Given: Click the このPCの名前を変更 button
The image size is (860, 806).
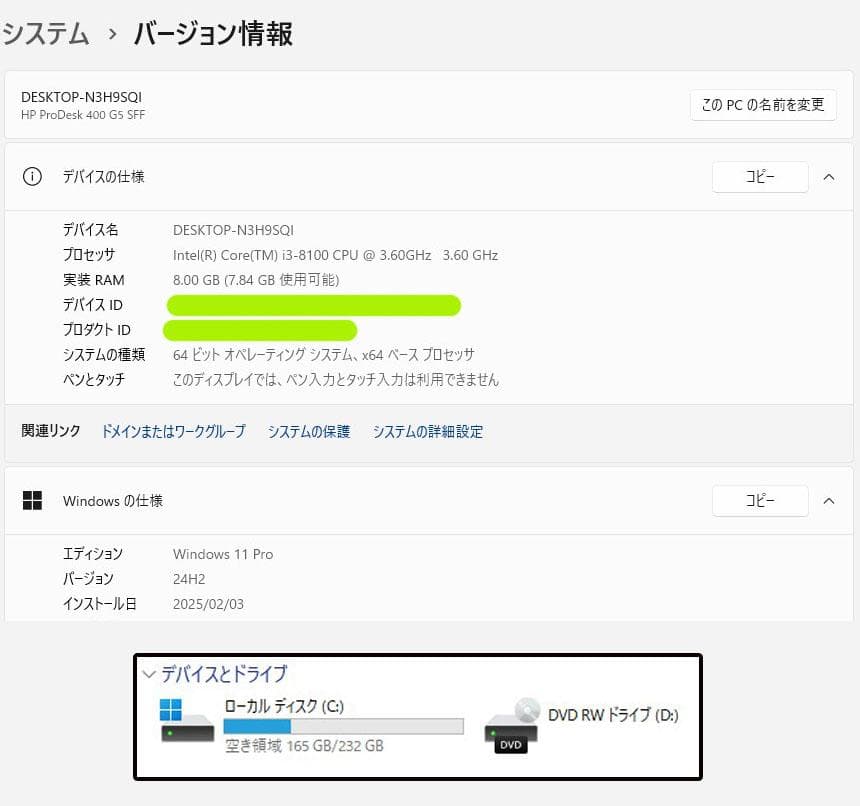Looking at the screenshot, I should [x=763, y=105].
